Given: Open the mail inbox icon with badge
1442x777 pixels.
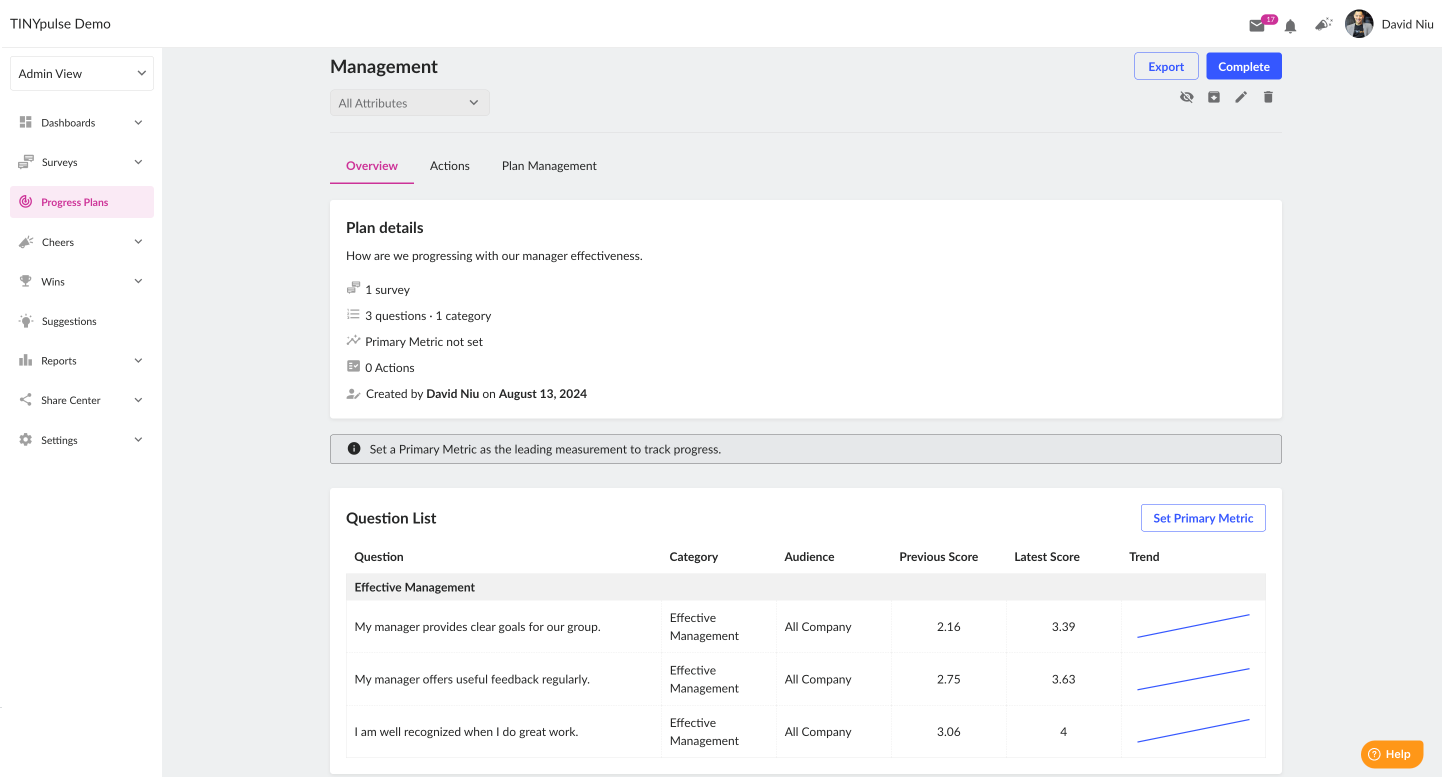Looking at the screenshot, I should tap(1257, 25).
